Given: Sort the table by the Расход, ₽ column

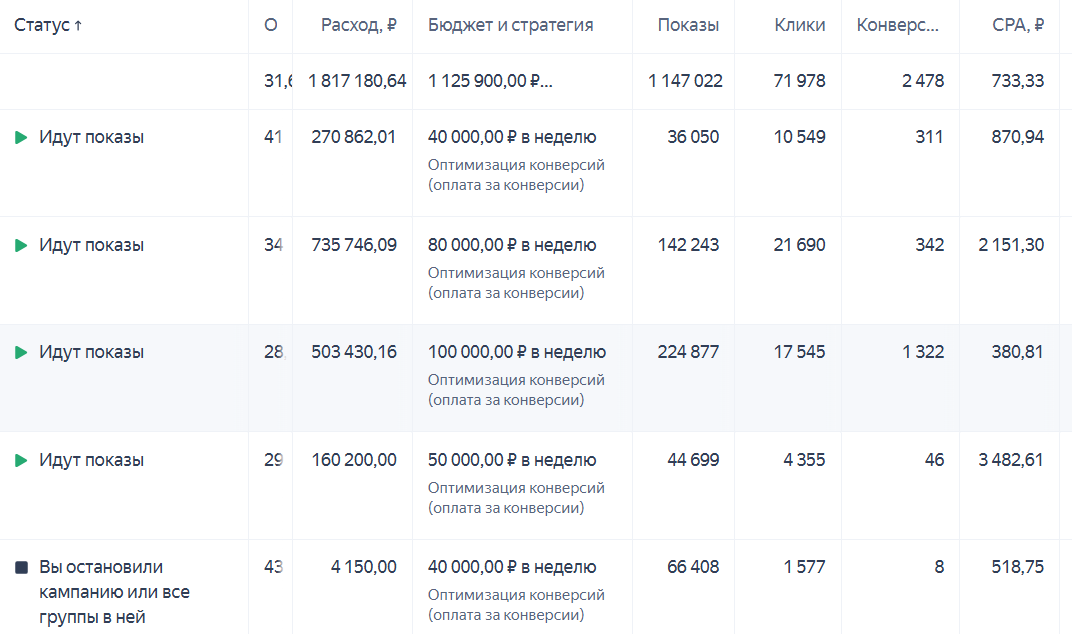Looking at the screenshot, I should (358, 26).
